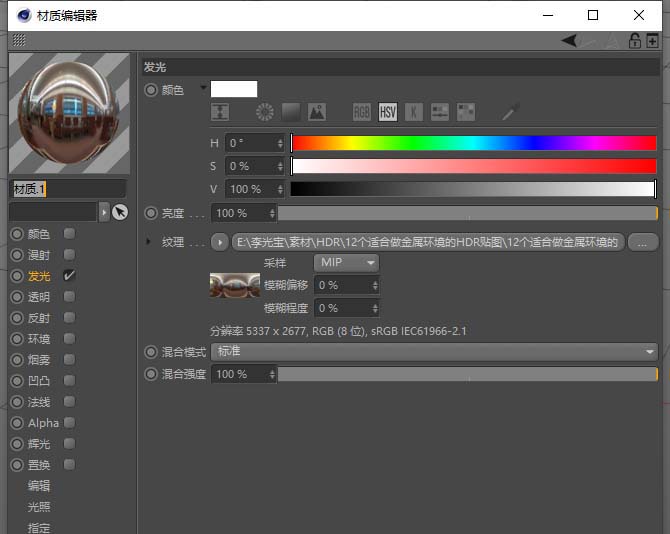Switch color mode to RGB
Image resolution: width=670 pixels, height=534 pixels.
362,112
